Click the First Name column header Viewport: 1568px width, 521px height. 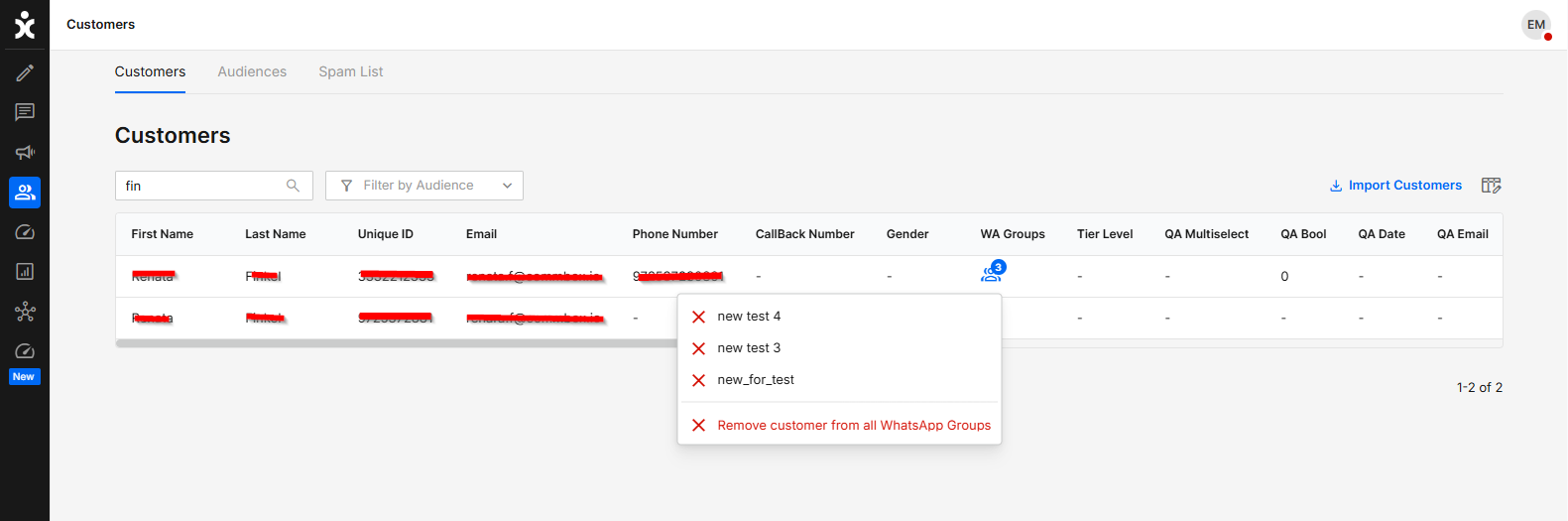[163, 234]
